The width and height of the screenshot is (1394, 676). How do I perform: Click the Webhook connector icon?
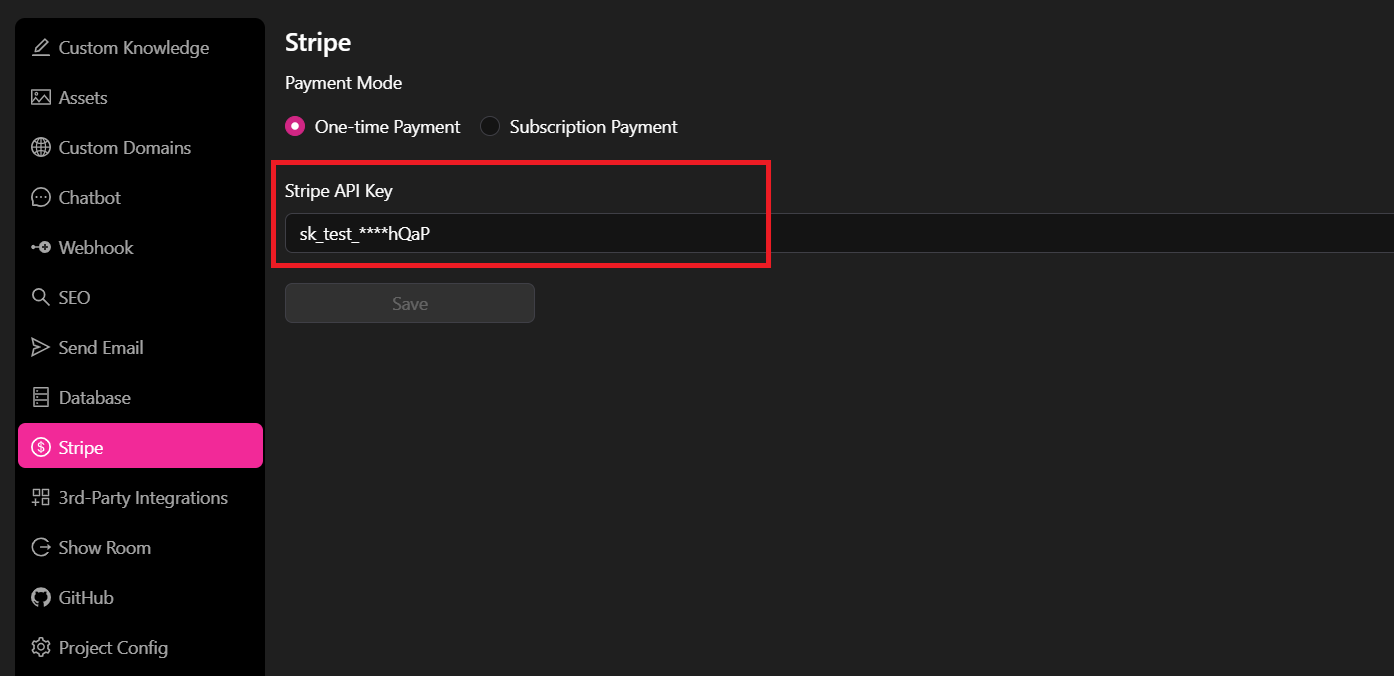[x=41, y=248]
